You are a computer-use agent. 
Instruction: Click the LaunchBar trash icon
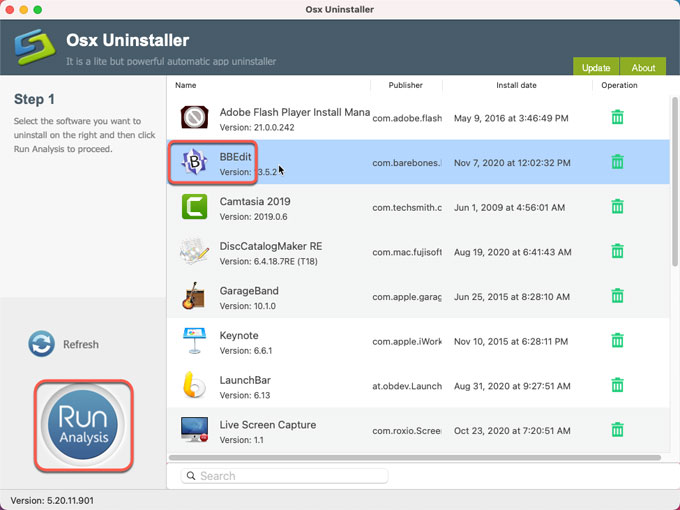[617, 385]
